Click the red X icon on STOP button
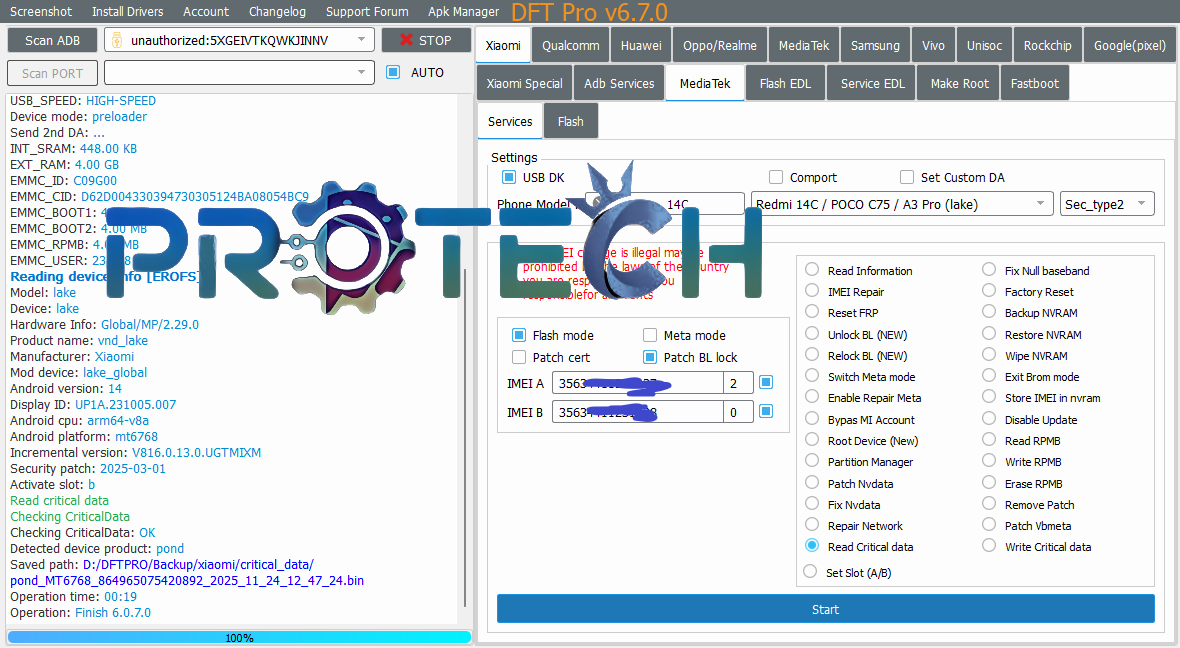The image size is (1180, 648). click(x=406, y=40)
